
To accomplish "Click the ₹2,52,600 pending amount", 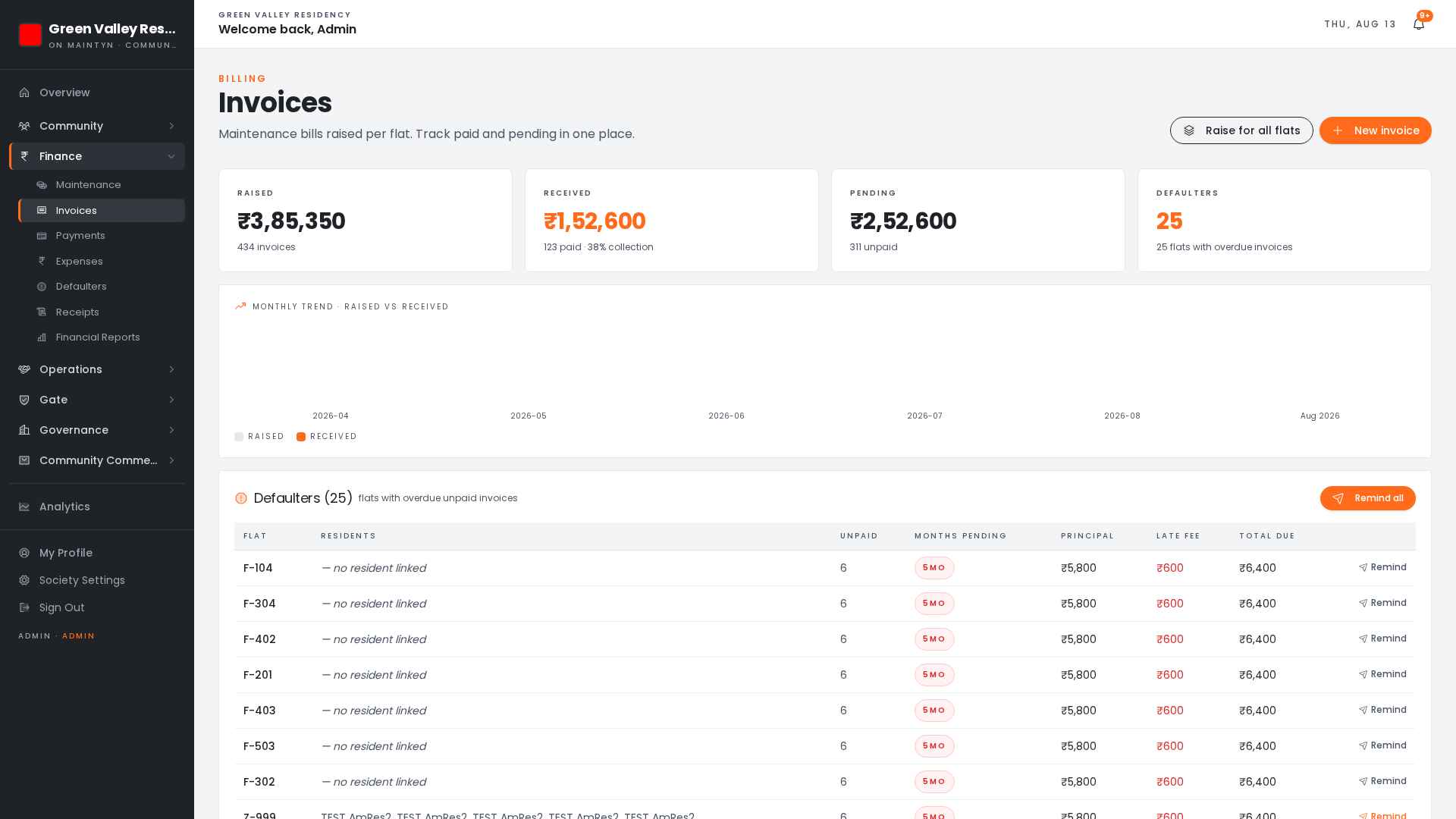I will [x=903, y=221].
